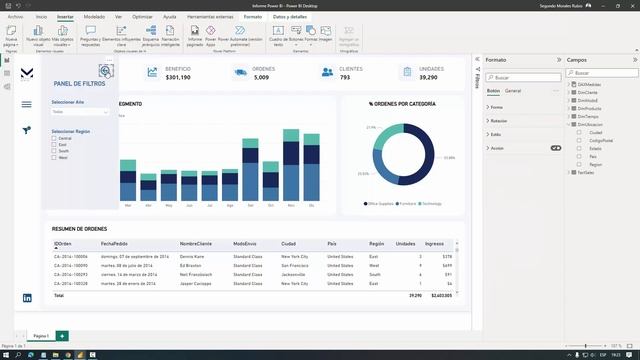The image size is (640, 360).
Task: Open the Datos y detalles tab
Action: [x=290, y=17]
